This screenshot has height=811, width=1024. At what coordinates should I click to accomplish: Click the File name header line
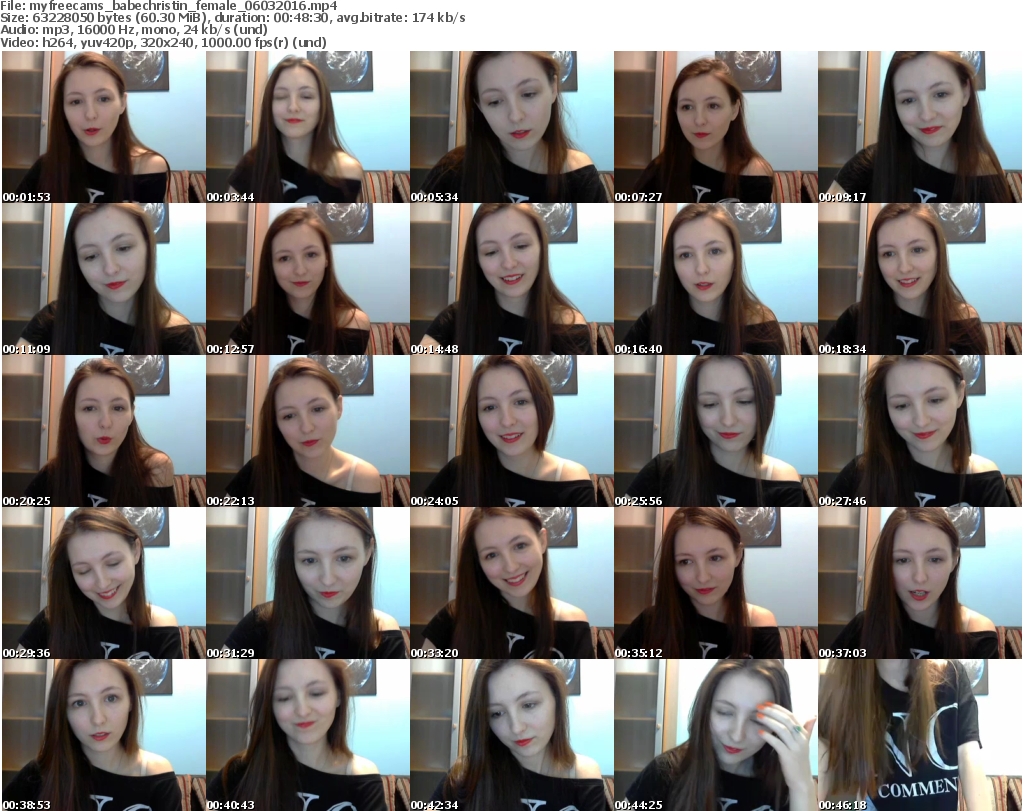pyautogui.click(x=168, y=6)
